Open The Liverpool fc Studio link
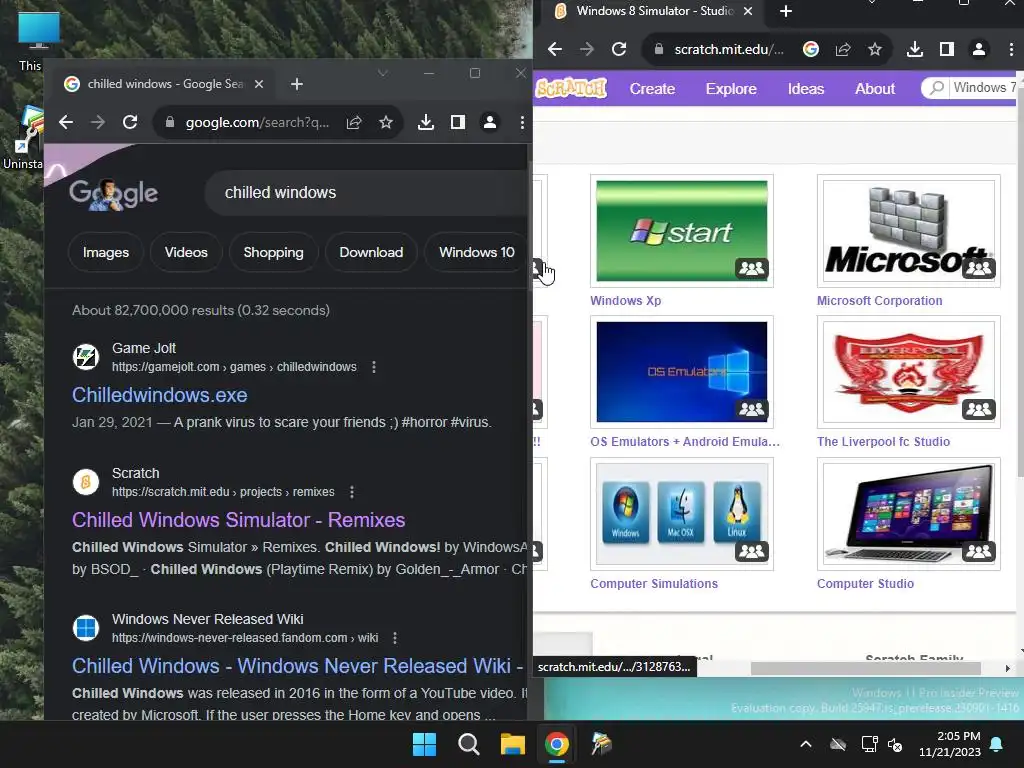 click(x=883, y=441)
